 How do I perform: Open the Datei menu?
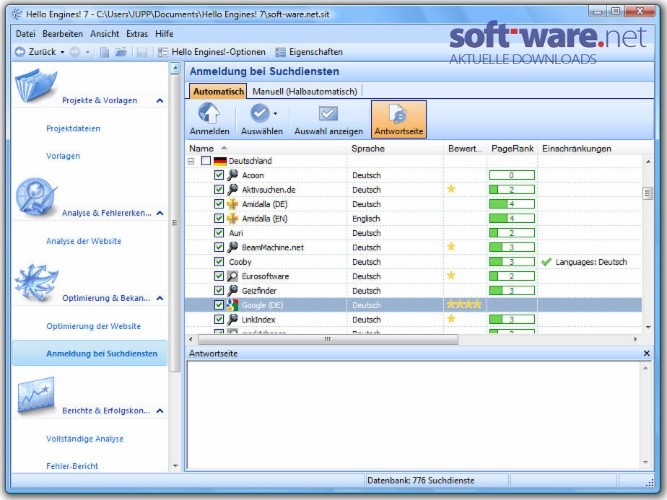[26, 34]
